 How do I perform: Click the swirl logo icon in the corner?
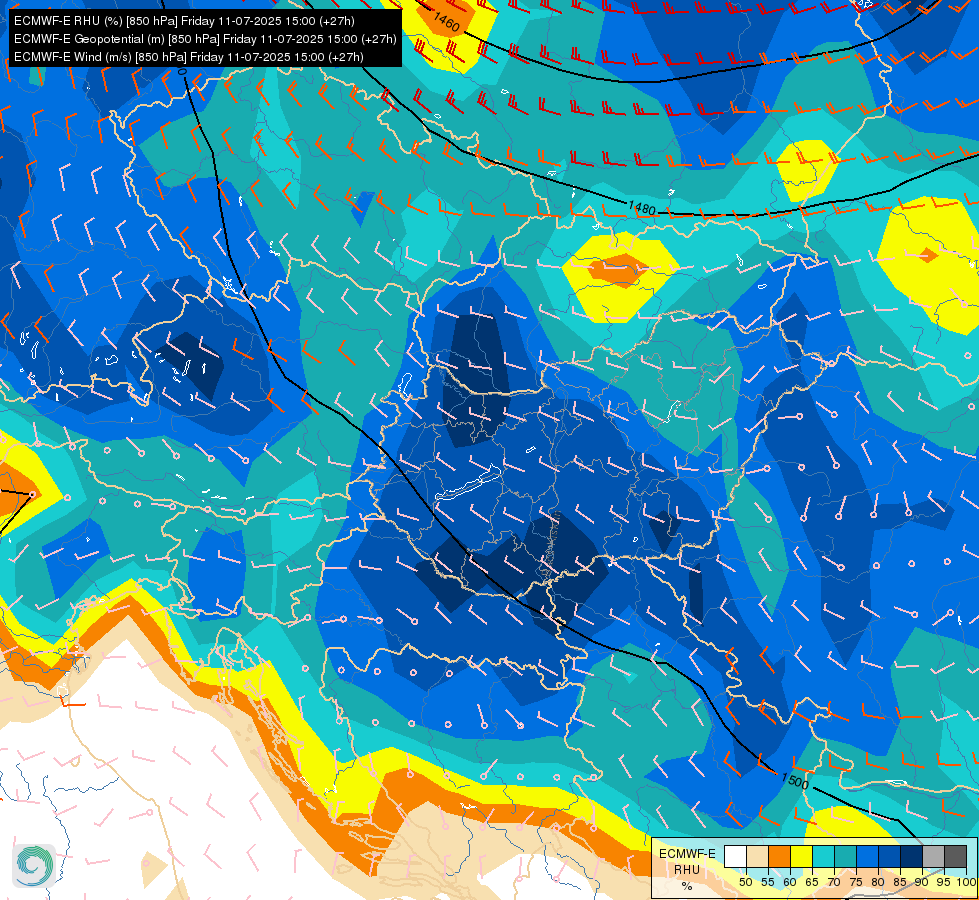[34, 865]
